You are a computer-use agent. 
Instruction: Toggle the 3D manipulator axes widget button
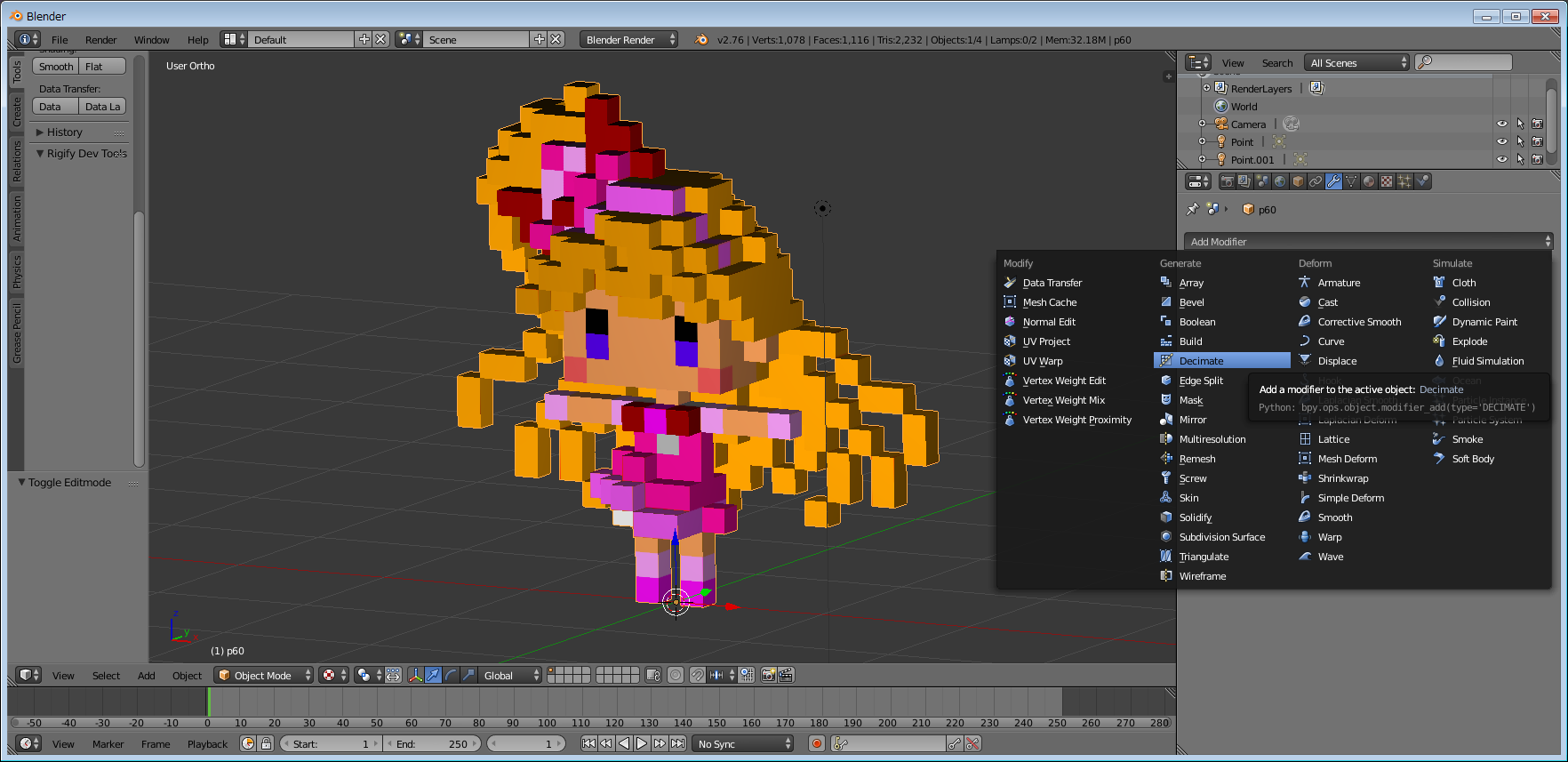(415, 675)
